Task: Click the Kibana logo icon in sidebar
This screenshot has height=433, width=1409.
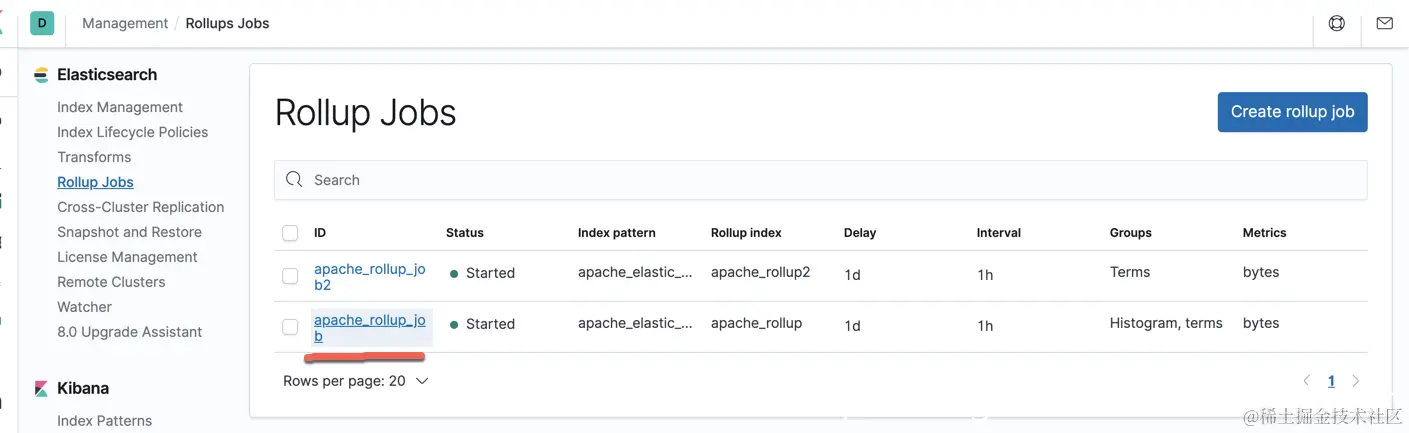Action: pyautogui.click(x=41, y=388)
